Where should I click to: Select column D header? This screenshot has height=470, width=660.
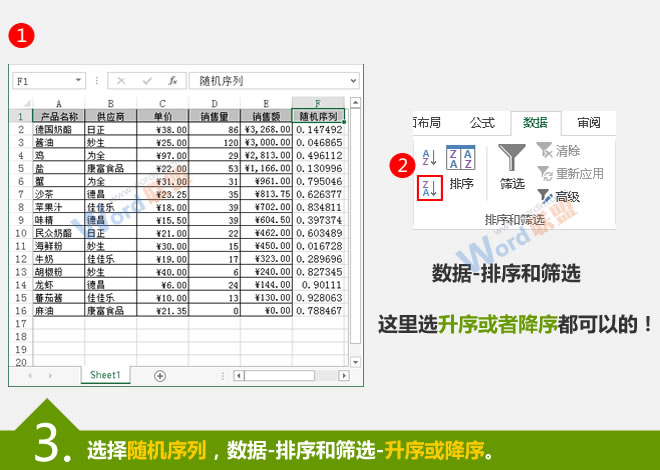214,104
